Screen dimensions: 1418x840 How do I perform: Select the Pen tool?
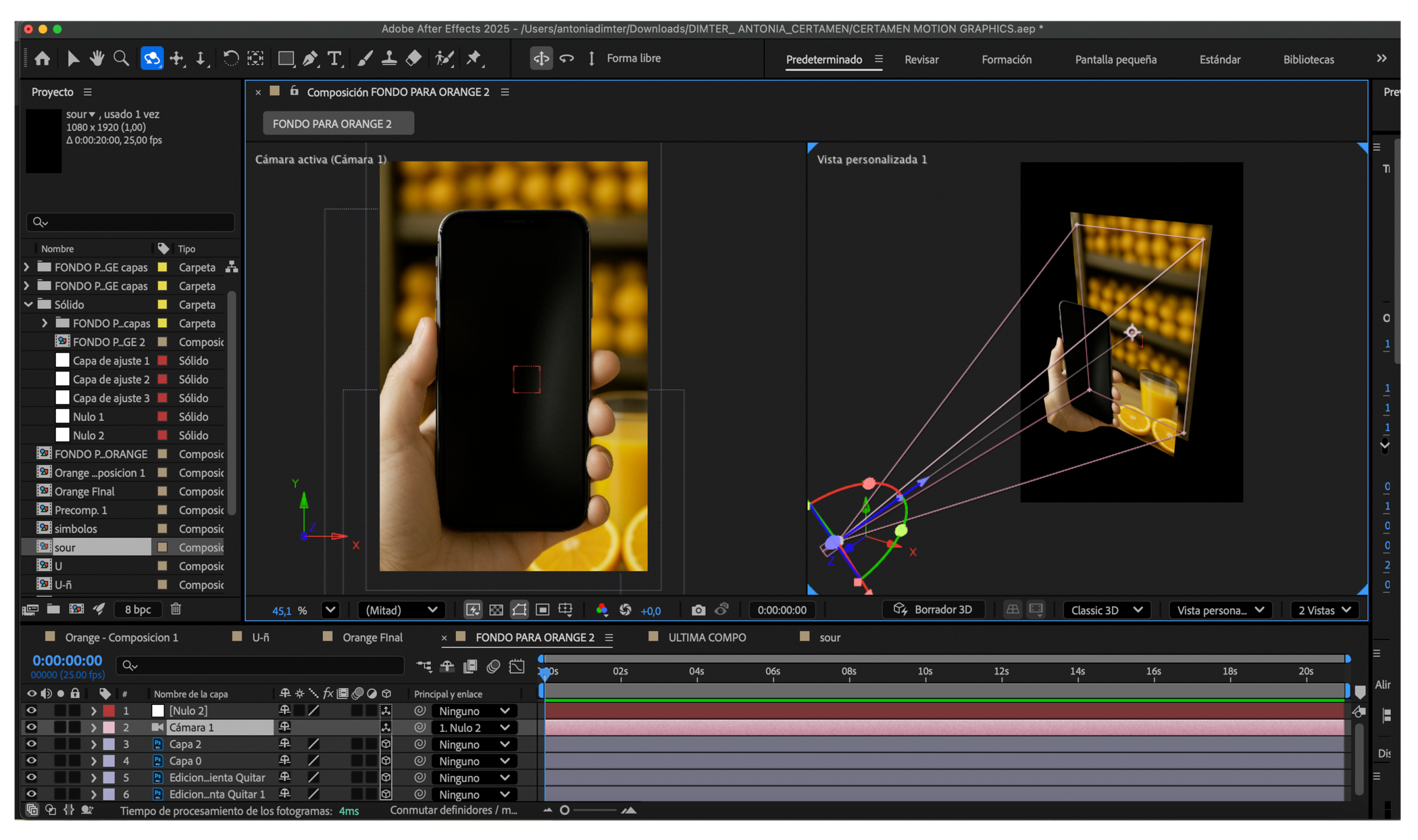point(310,58)
